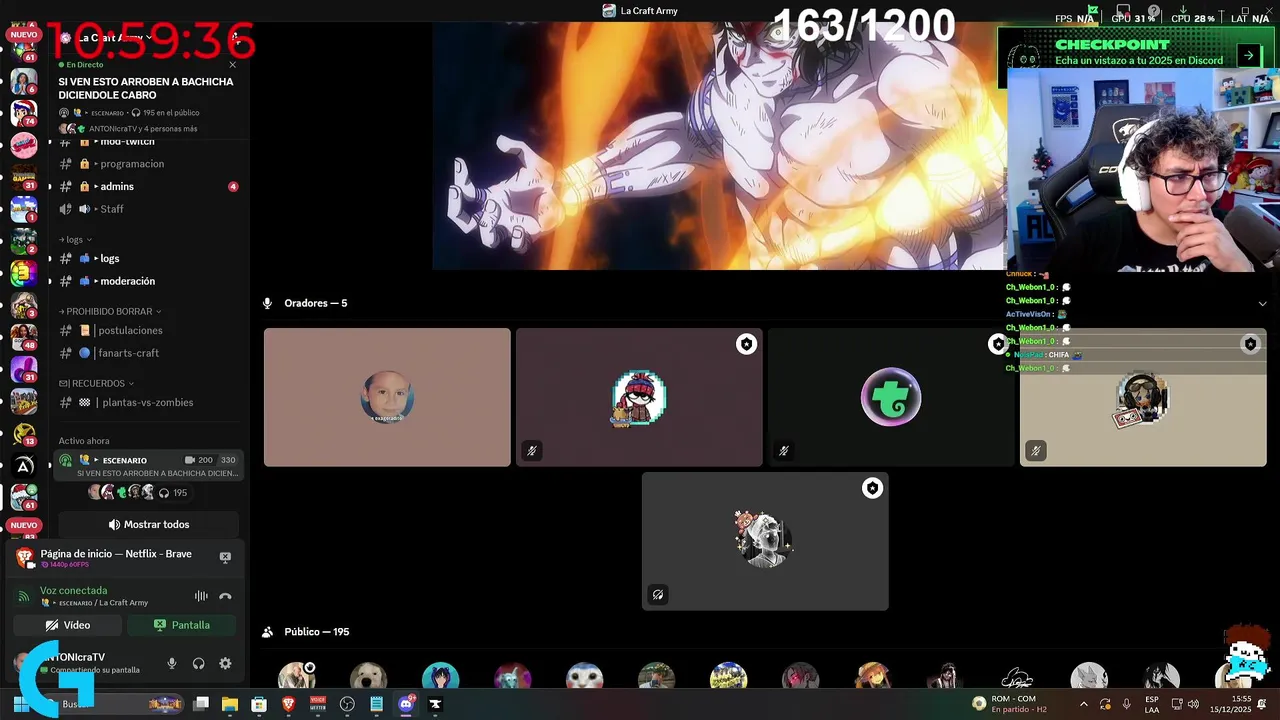Toggle Pantalla screen share button
The image size is (1280, 720).
[182, 625]
